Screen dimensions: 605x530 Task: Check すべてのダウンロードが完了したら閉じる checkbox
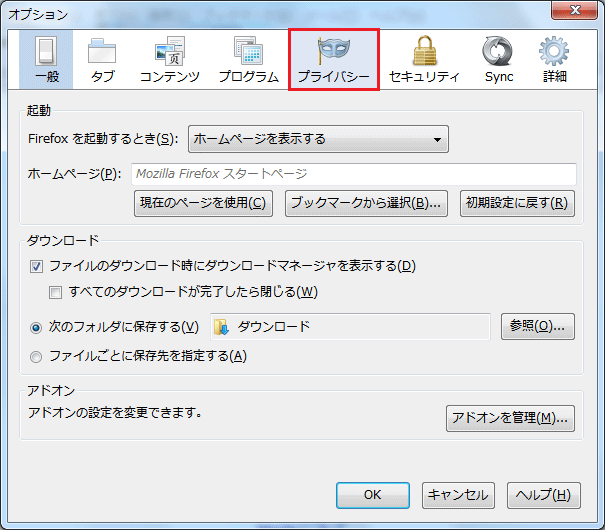55,292
